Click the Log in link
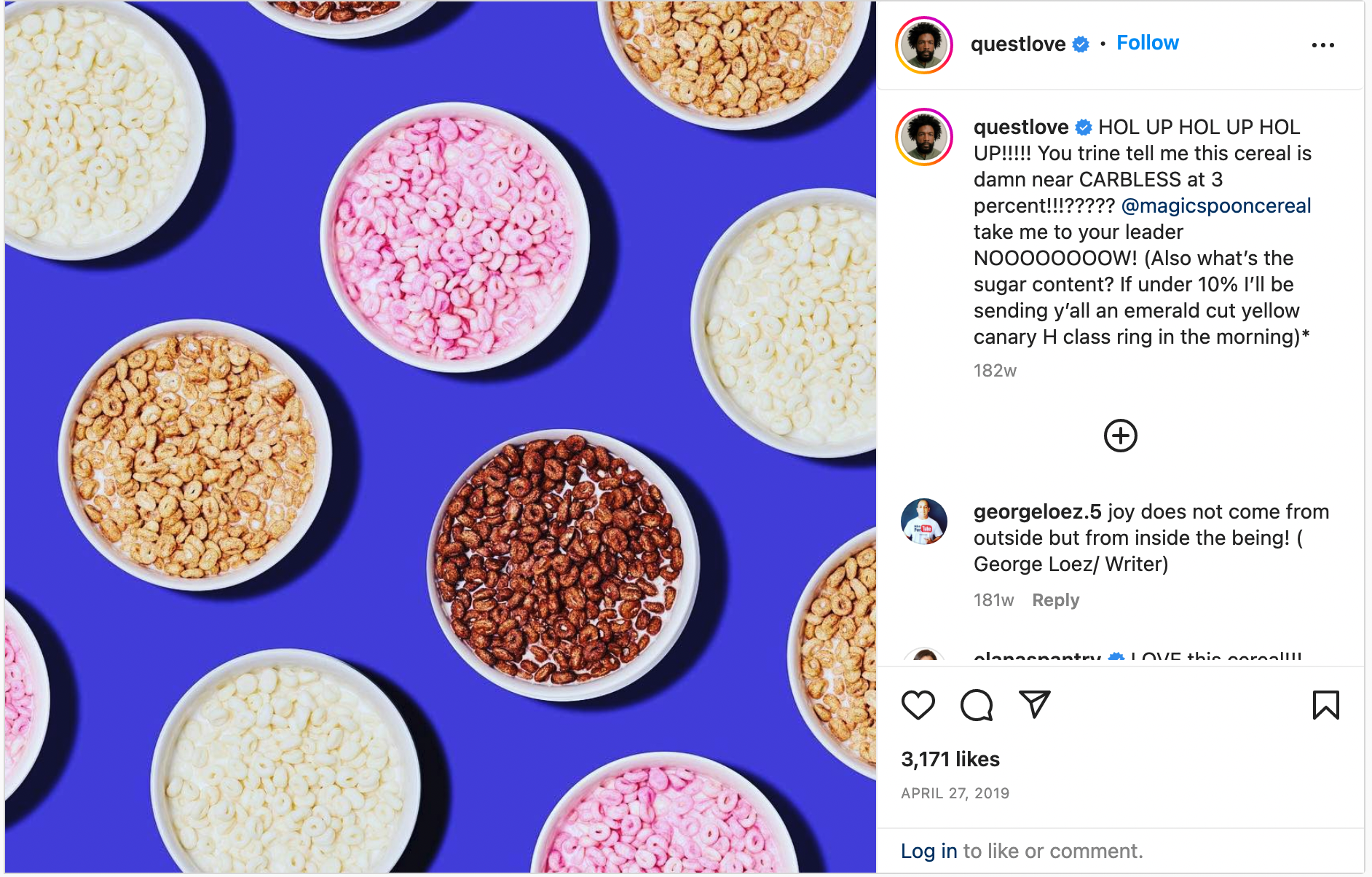1372x877 pixels. click(929, 851)
